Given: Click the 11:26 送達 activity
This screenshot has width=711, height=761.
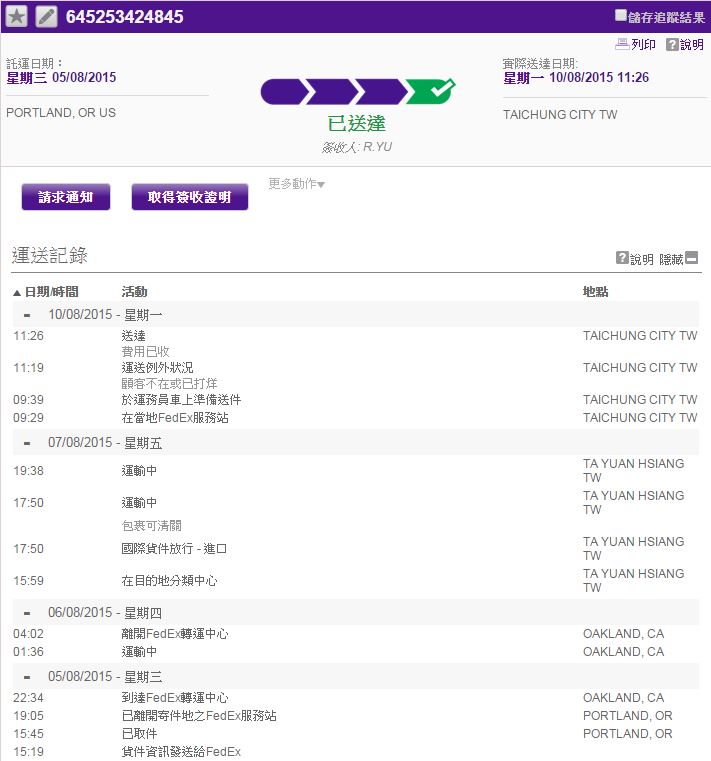Looking at the screenshot, I should (x=133, y=336).
